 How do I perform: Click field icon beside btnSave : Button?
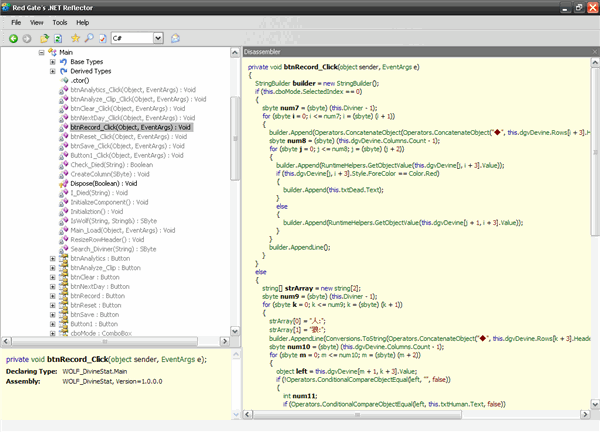[x=64, y=315]
